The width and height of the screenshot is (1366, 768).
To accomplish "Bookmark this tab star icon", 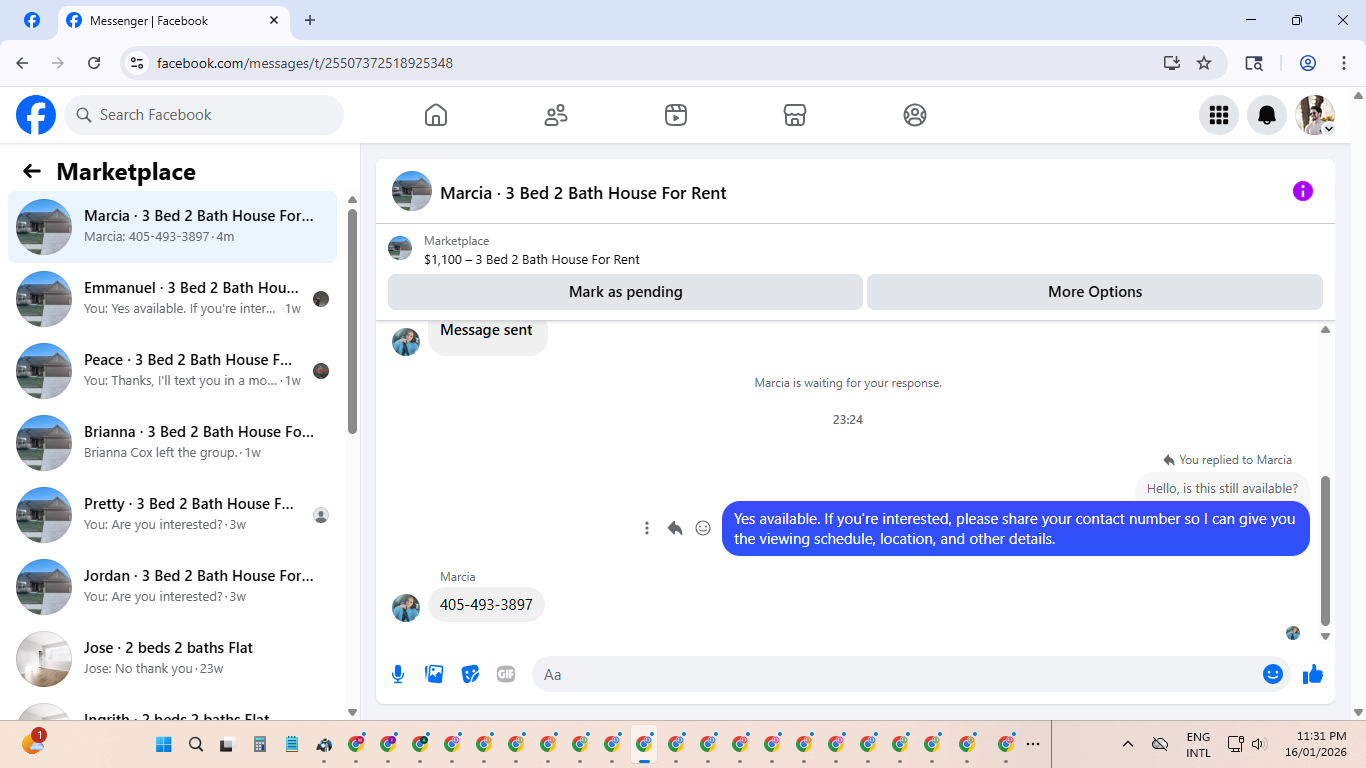I will tap(1204, 63).
